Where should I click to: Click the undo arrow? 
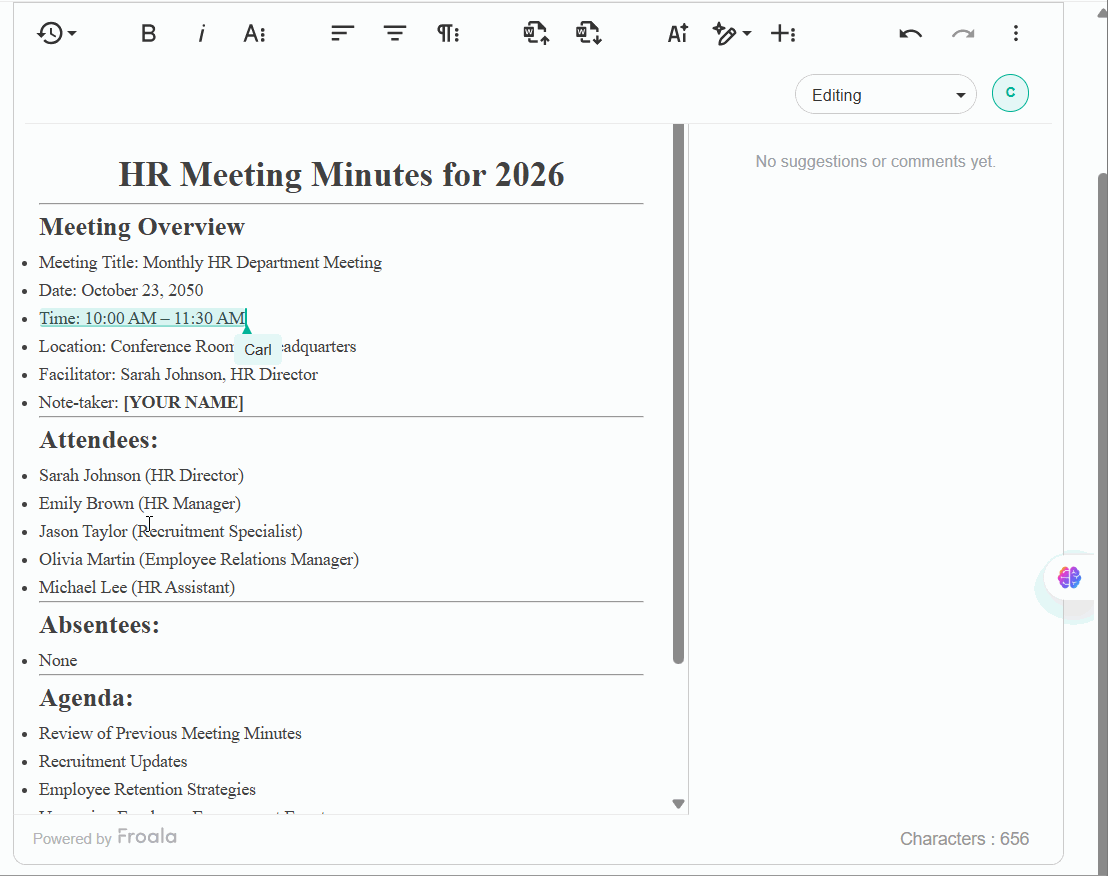pyautogui.click(x=910, y=33)
